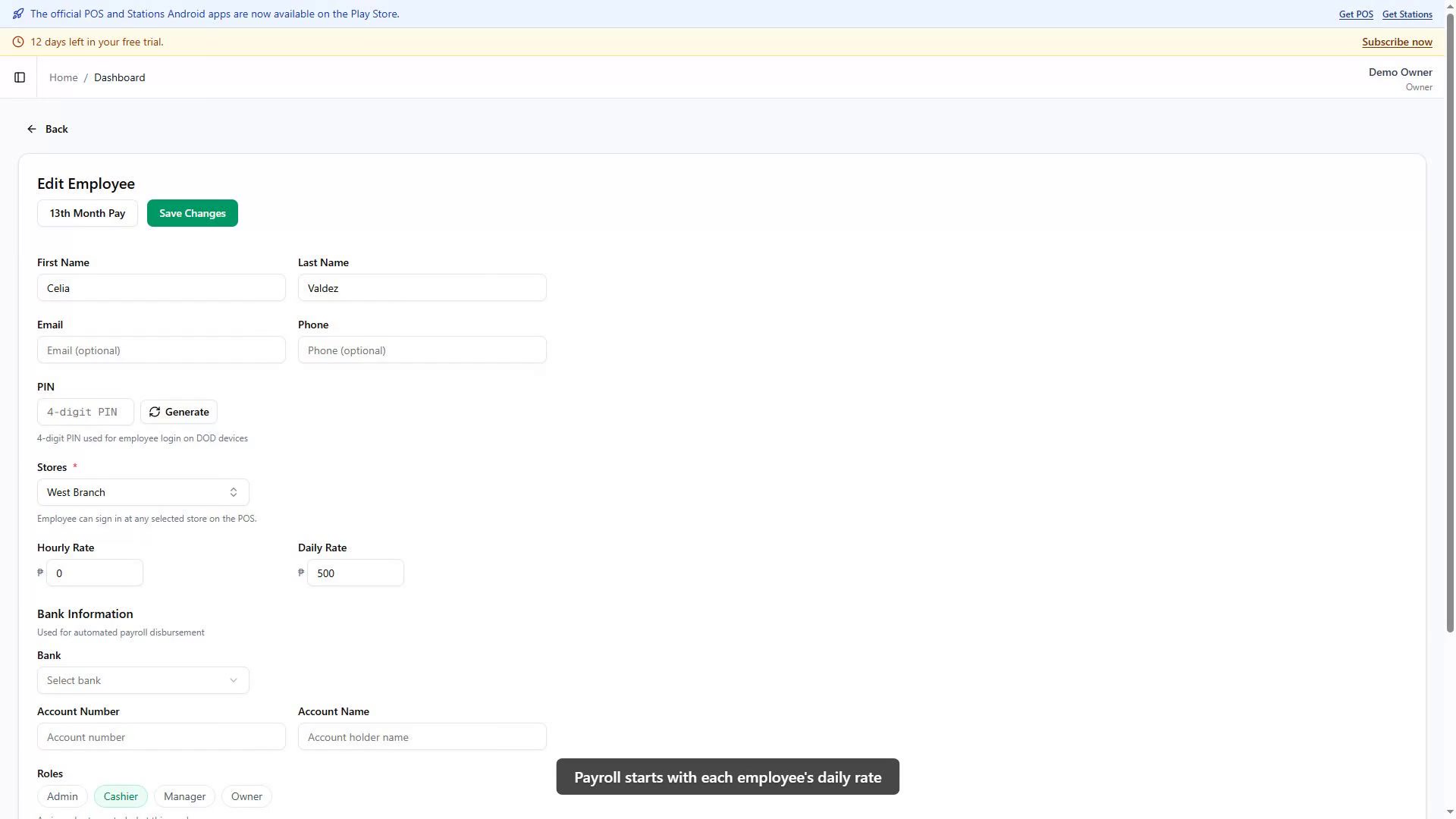Click the Hourly Rate input showing 0
The image size is (1456, 819).
95,573
